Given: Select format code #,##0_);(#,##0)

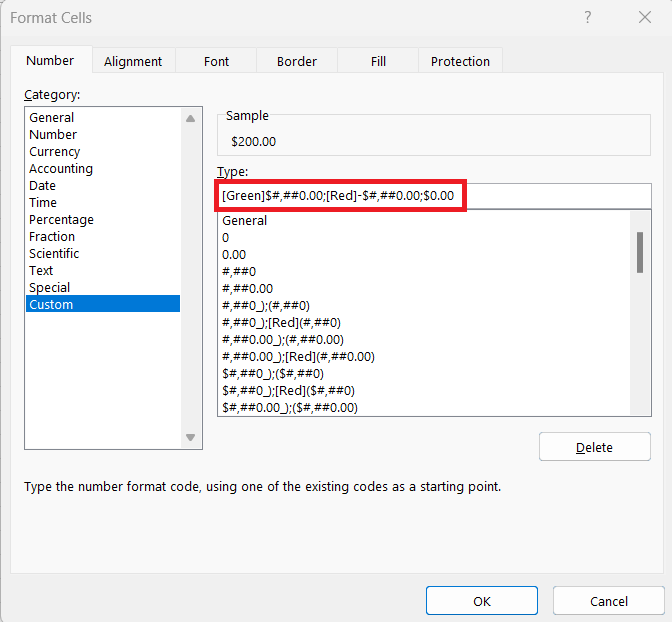Looking at the screenshot, I should 424,306.
